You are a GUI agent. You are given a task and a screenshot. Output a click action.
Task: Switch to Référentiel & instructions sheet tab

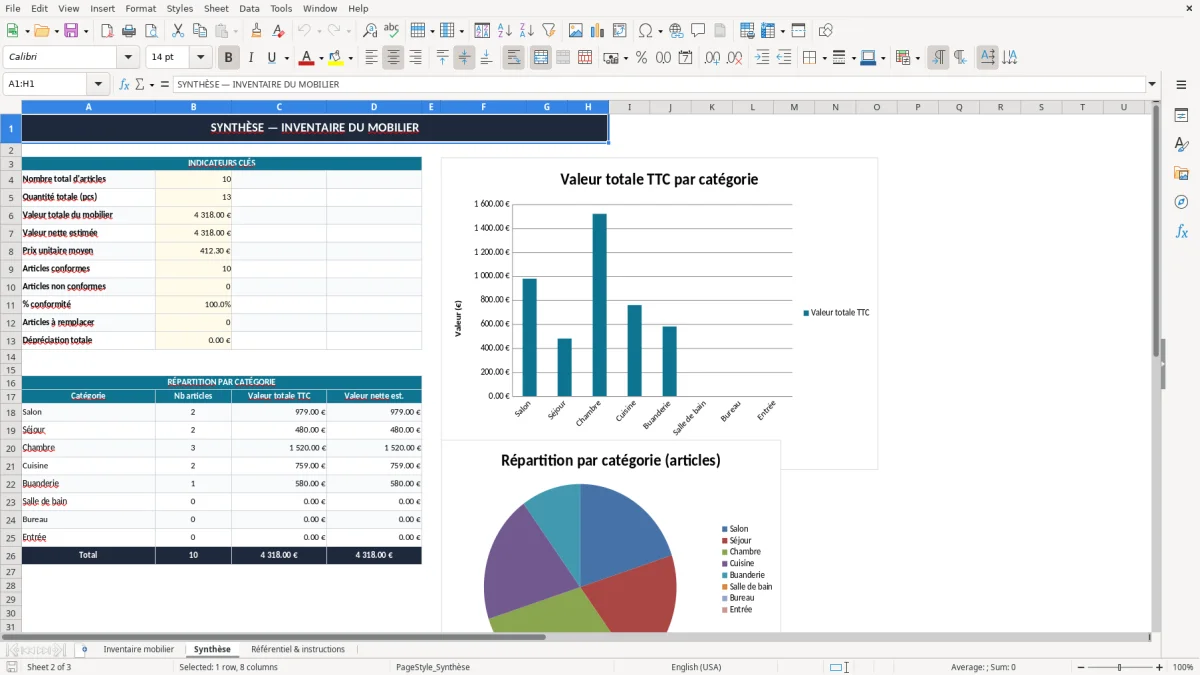click(x=298, y=649)
